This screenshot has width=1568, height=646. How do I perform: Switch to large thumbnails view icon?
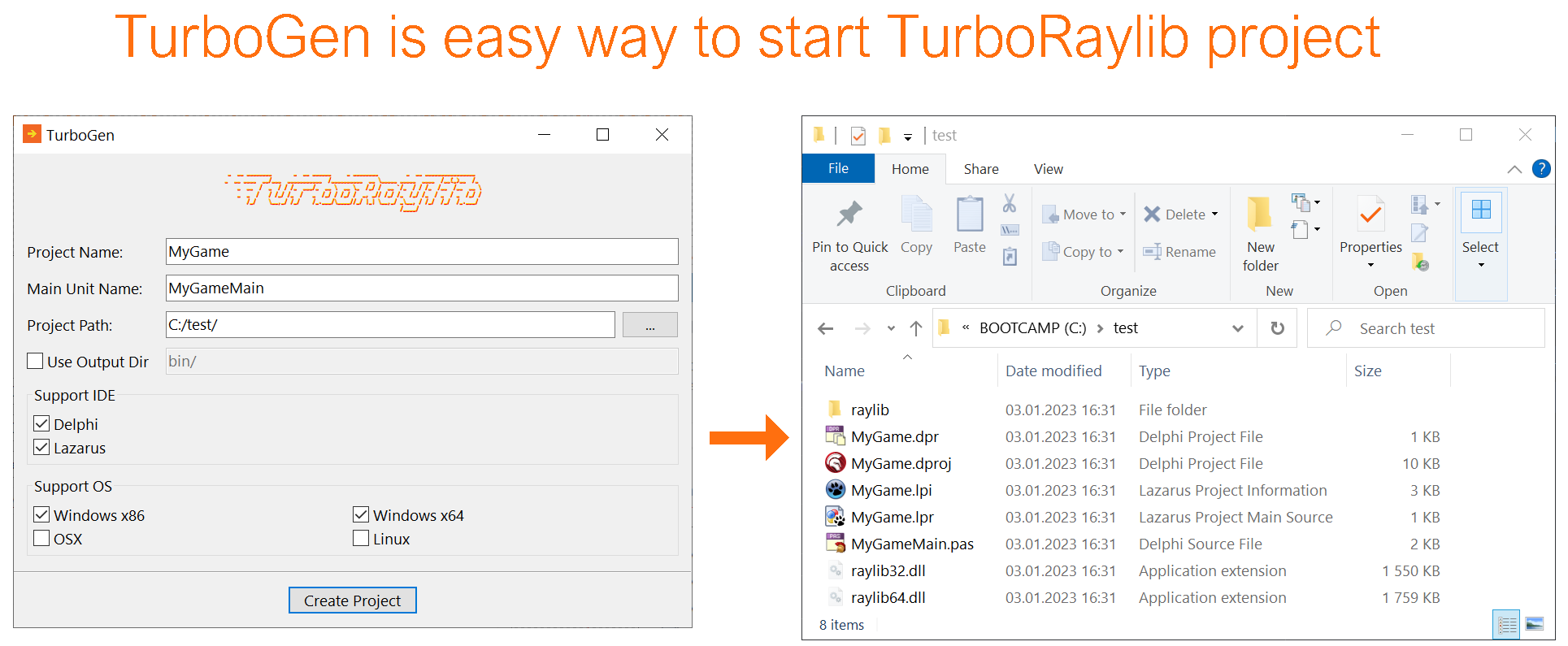1535,624
